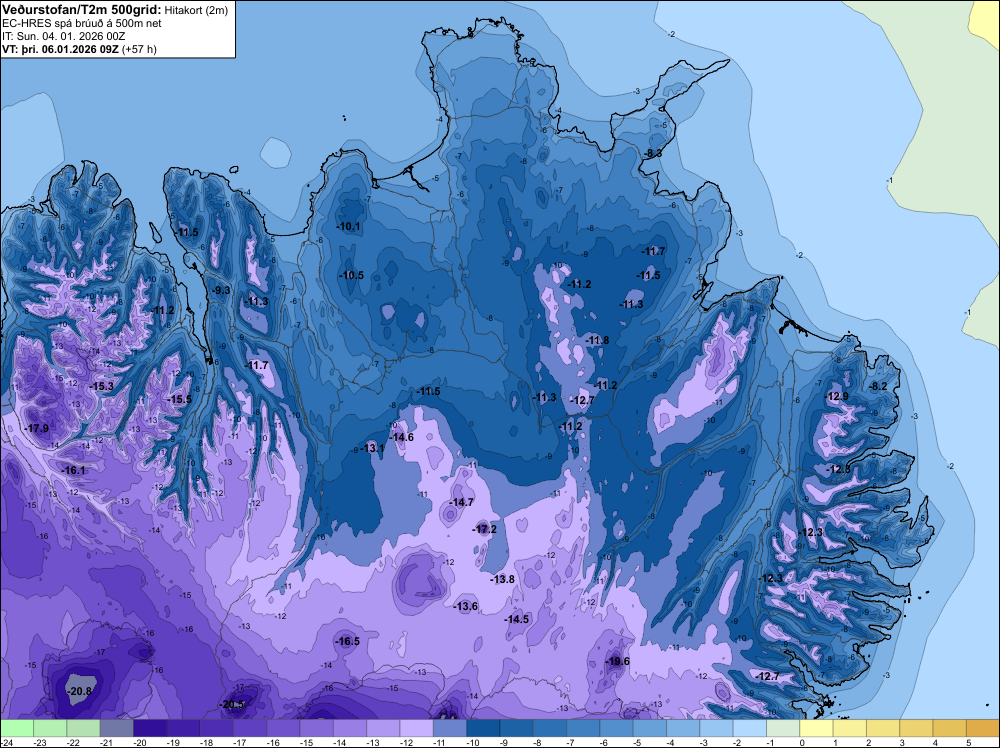1000x748 pixels.
Task: Click the orange legend swatch labeled 5
Action: point(982,728)
